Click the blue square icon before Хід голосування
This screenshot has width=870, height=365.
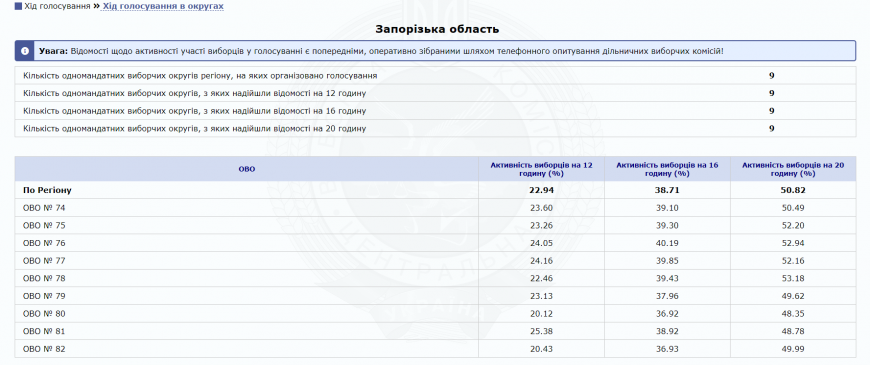pyautogui.click(x=18, y=6)
